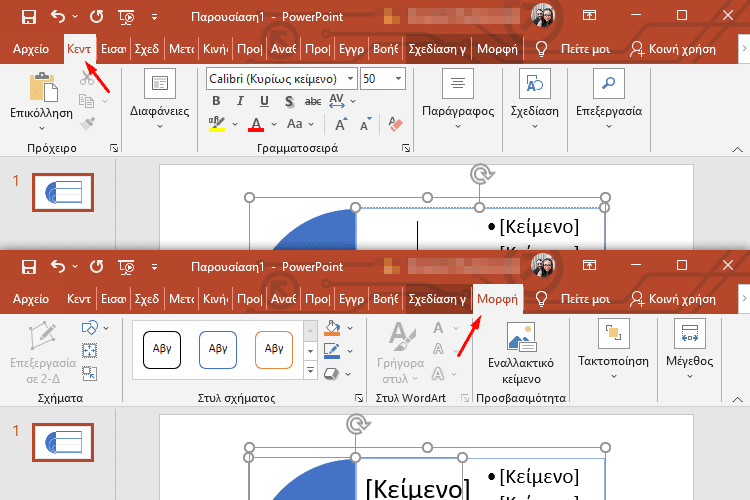Click the Copy icon in the Πρόχειρο group
This screenshot has width=750, height=500.
(87, 100)
